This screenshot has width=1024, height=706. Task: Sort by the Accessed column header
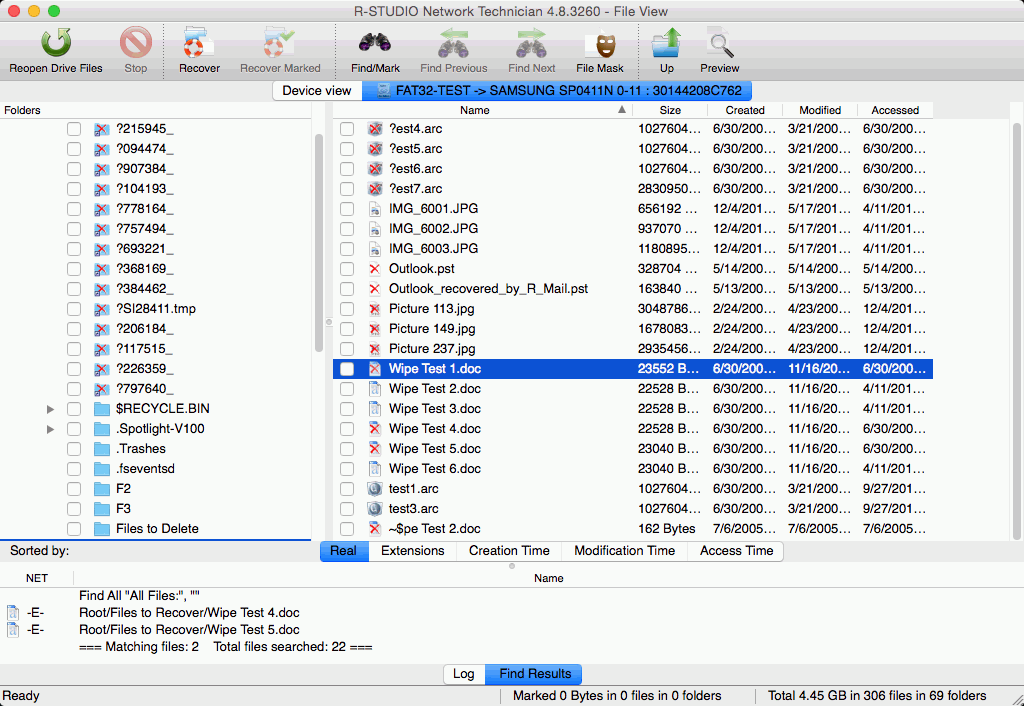point(895,110)
